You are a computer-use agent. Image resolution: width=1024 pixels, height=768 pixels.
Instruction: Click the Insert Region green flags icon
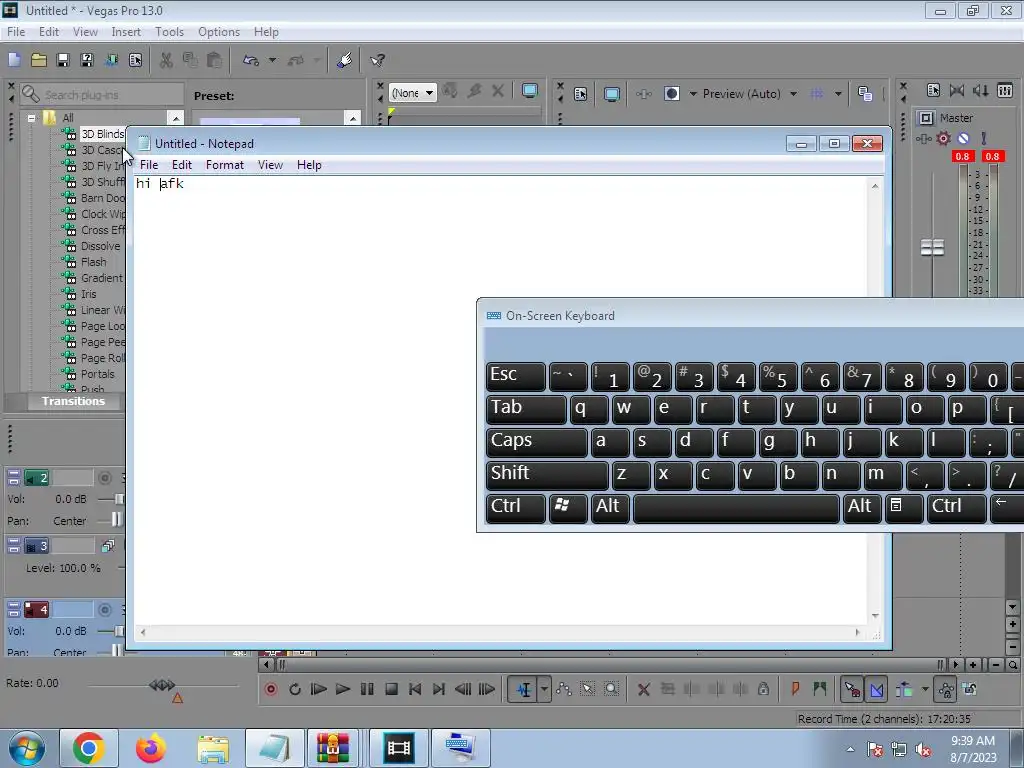820,689
